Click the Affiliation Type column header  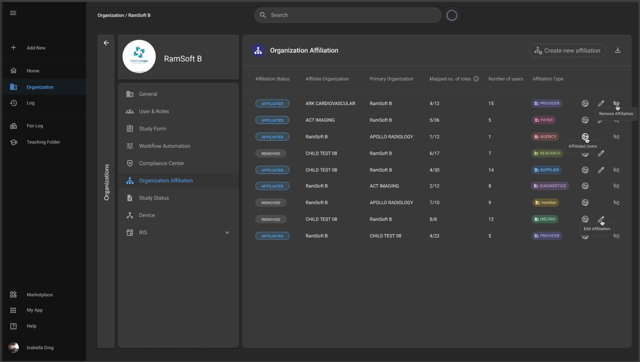click(x=548, y=79)
